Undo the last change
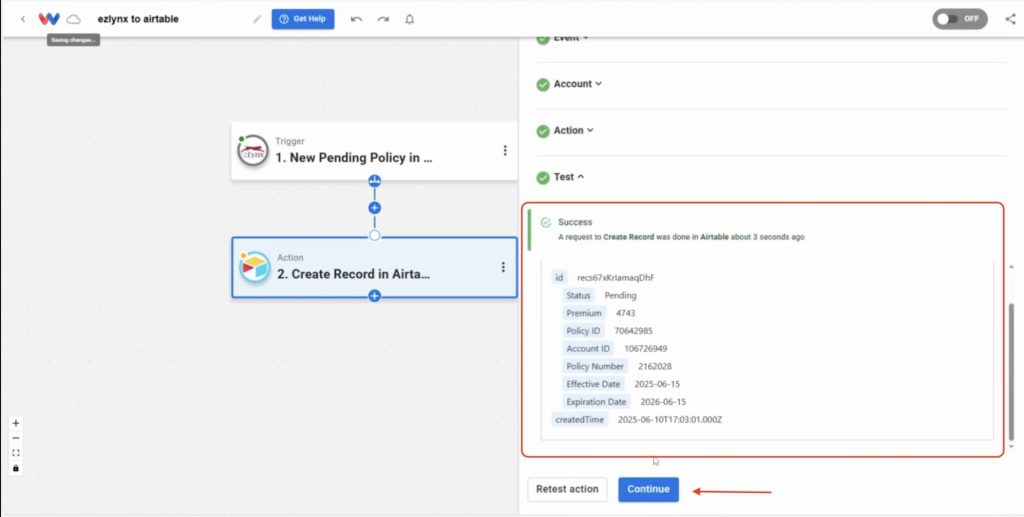Image resolution: width=1024 pixels, height=517 pixels. [356, 19]
